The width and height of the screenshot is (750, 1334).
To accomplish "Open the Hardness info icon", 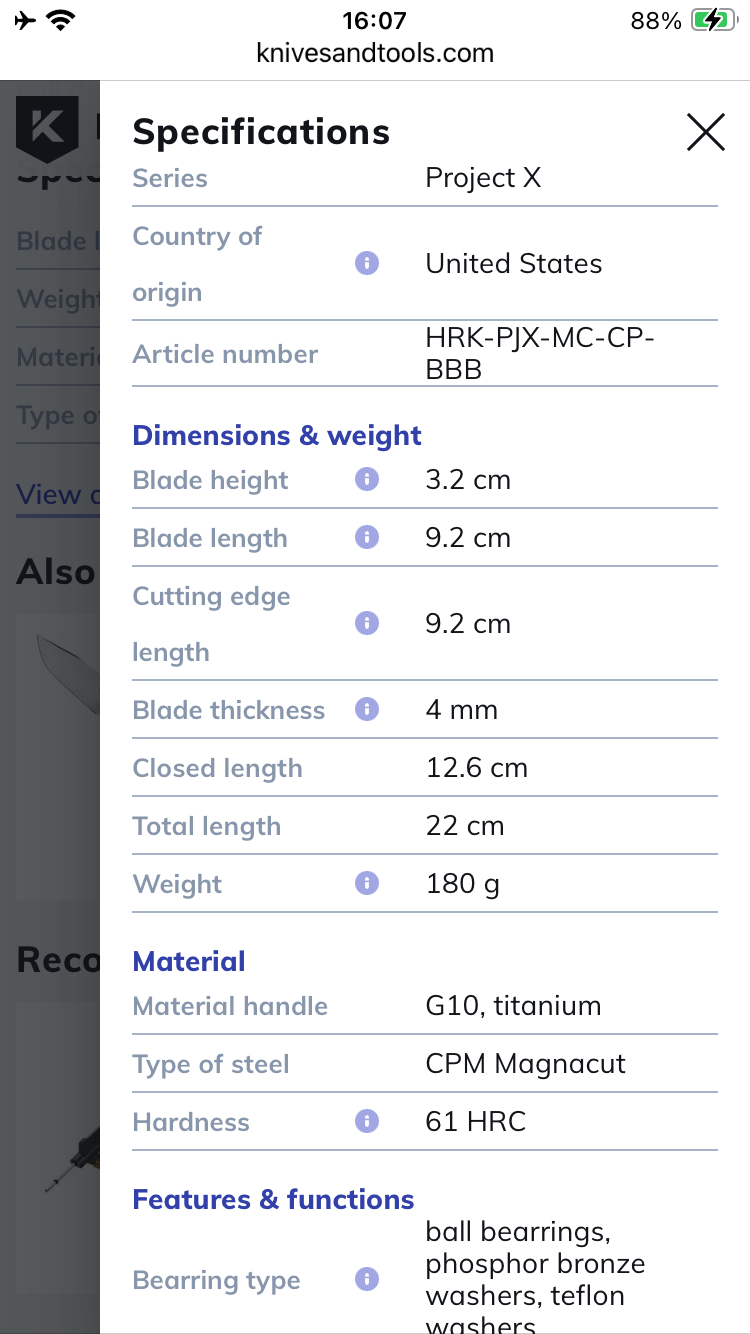I will [x=367, y=1122].
